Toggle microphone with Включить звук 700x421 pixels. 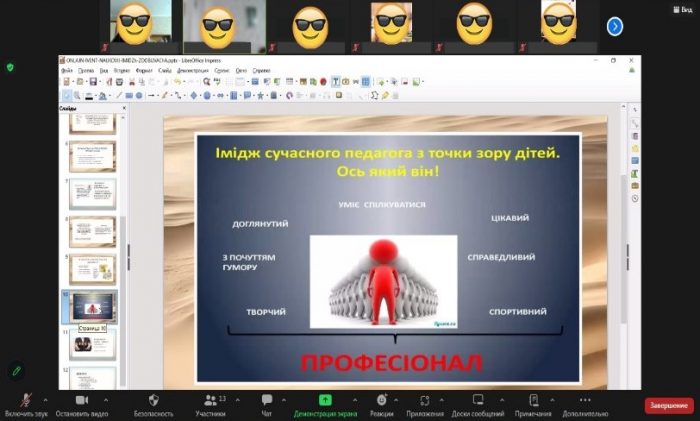click(25, 400)
